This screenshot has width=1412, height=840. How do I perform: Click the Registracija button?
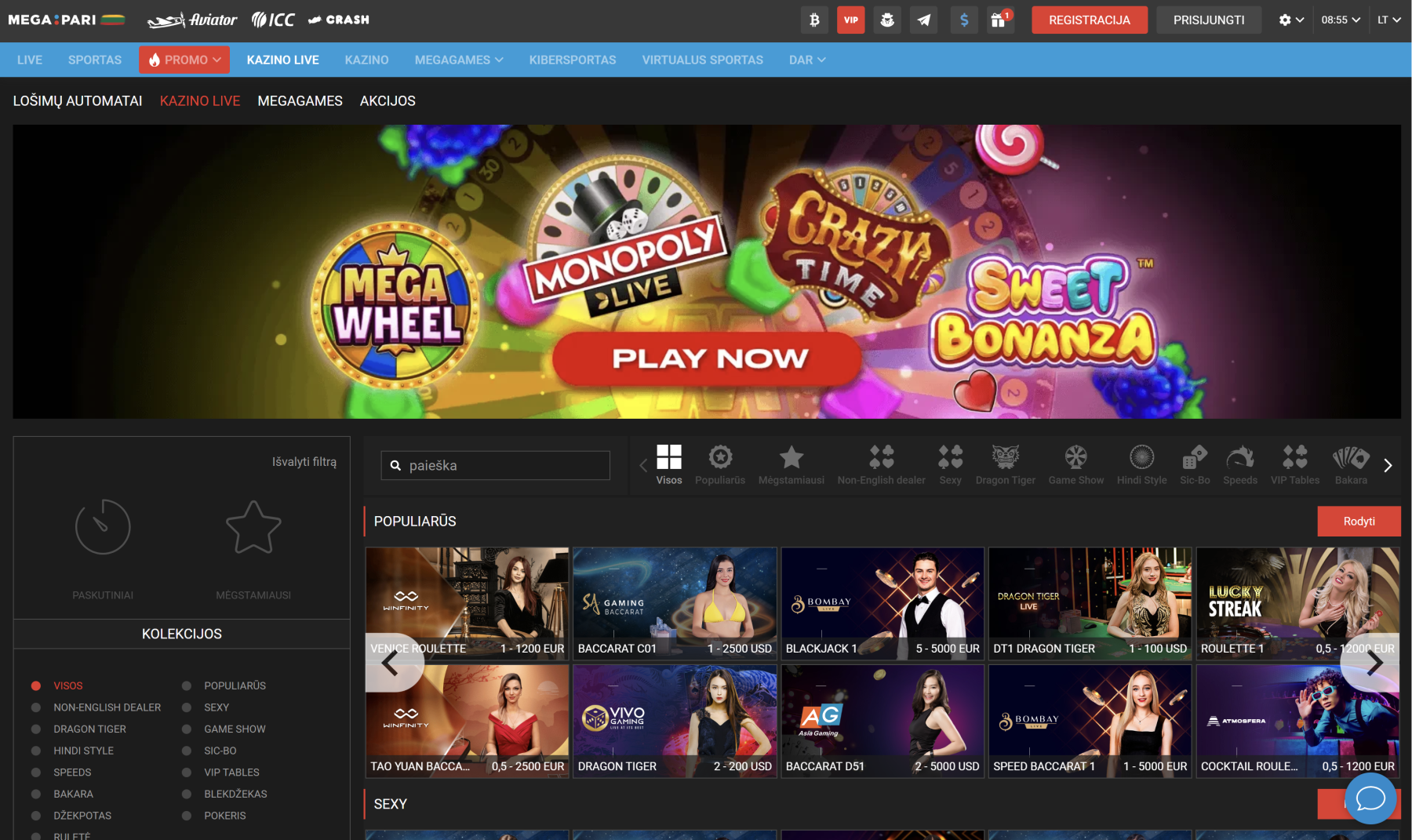click(1090, 20)
